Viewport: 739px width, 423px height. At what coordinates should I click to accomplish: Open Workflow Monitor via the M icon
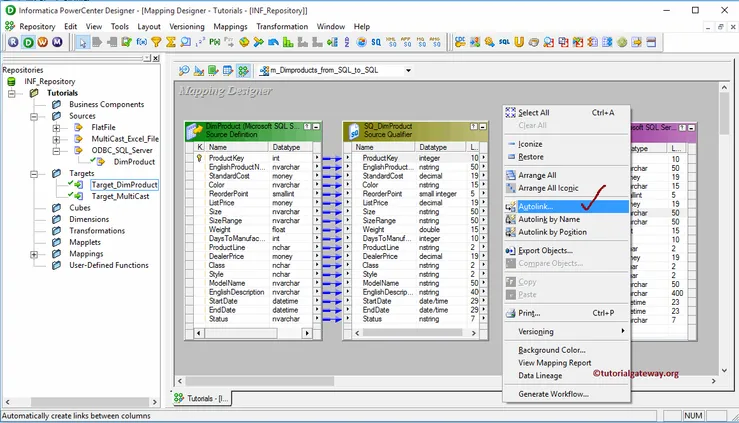click(x=57, y=42)
